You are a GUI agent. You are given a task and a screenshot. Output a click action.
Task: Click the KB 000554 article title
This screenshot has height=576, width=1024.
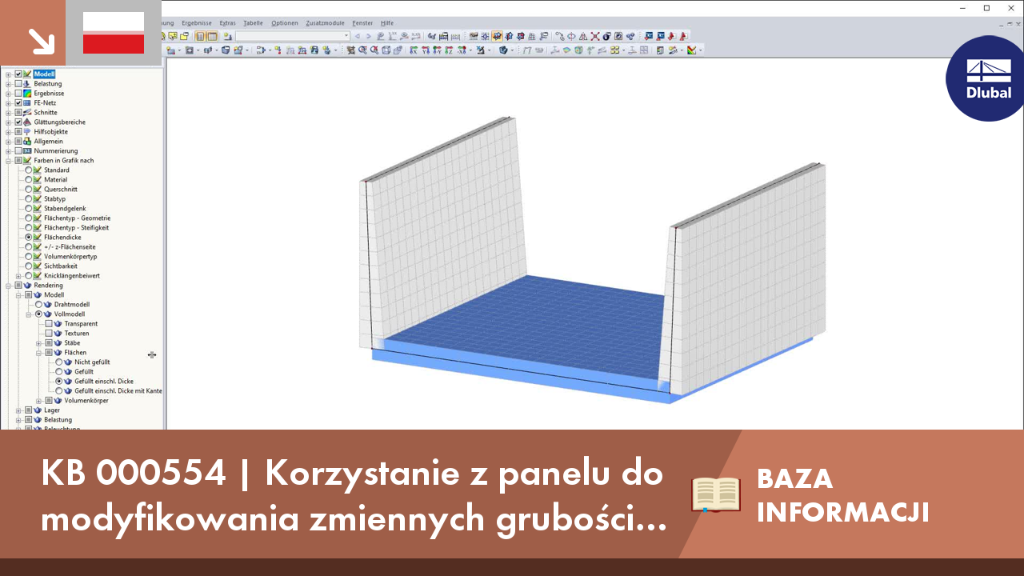[354, 496]
